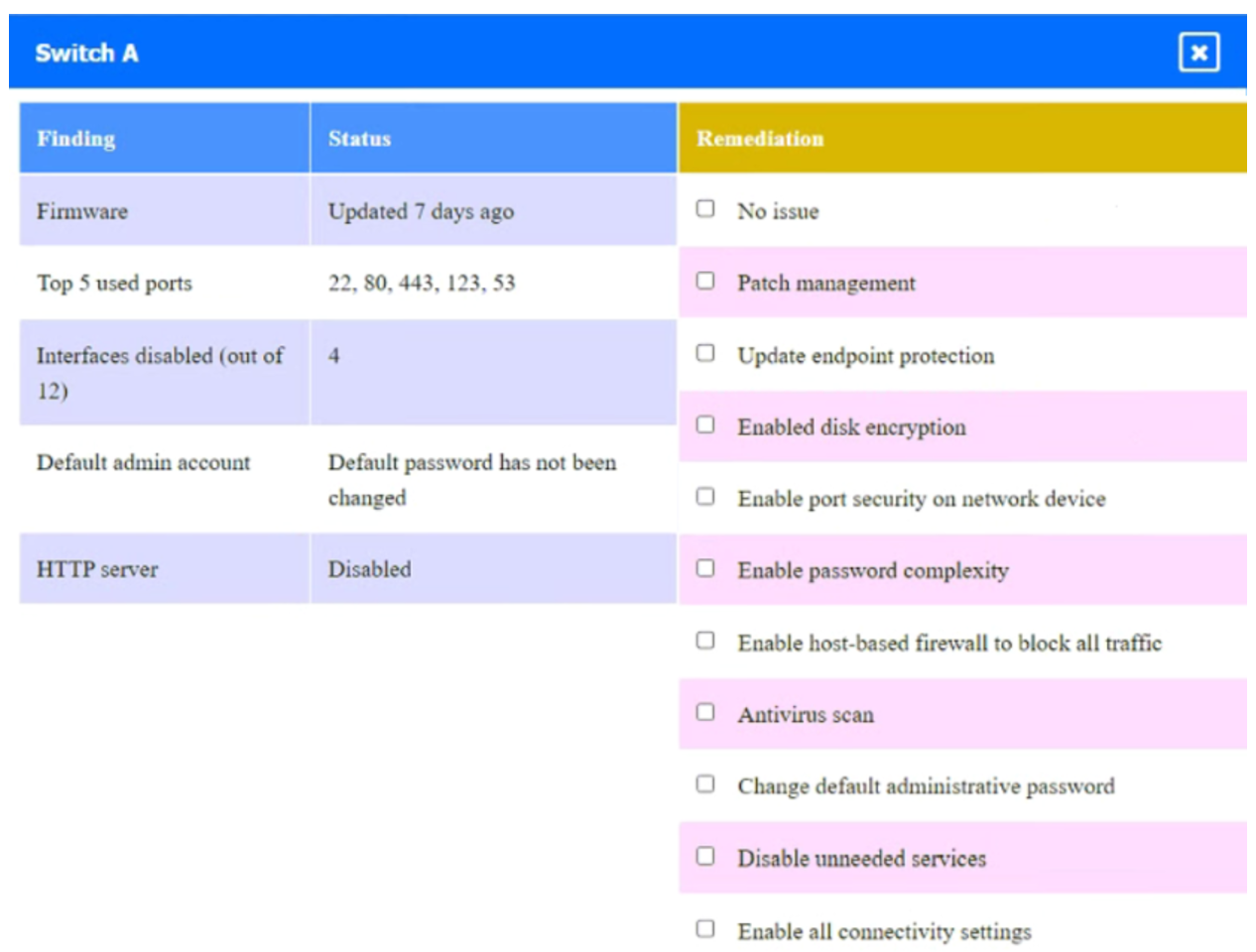Check the No issue checkbox
The image size is (1256, 952).
point(705,209)
